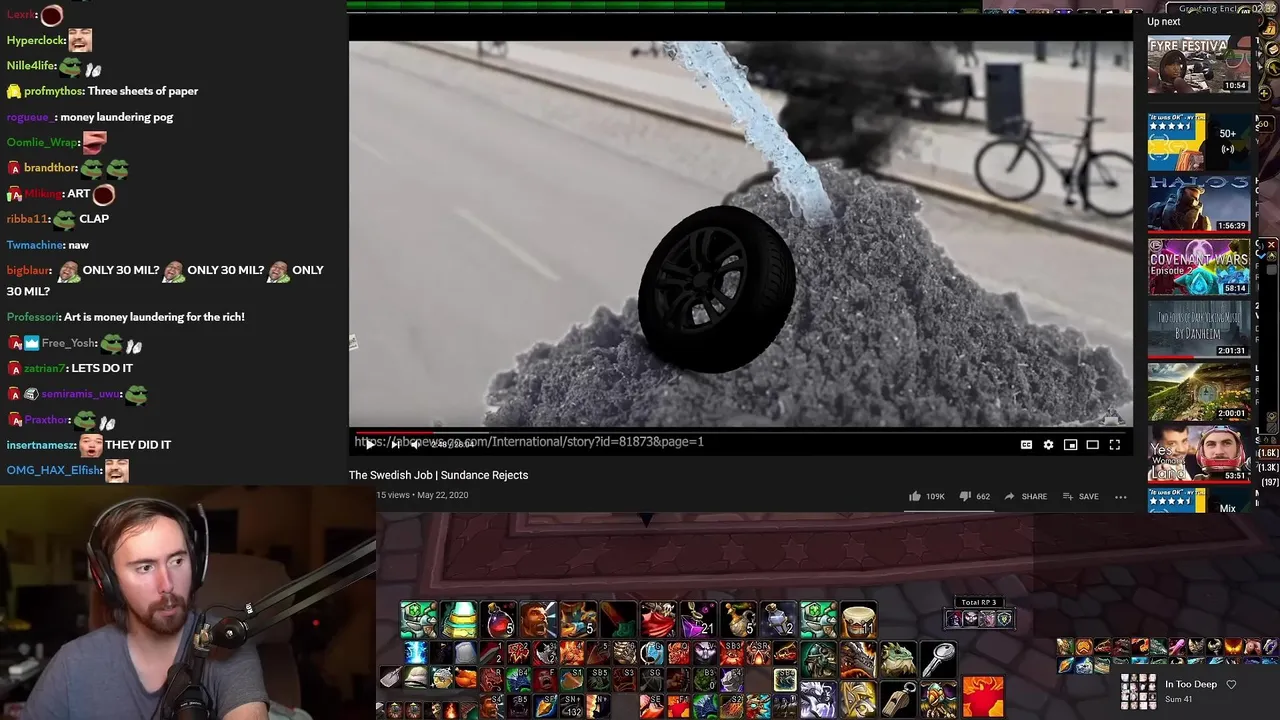This screenshot has height=720, width=1280.
Task: Dislike the video with 662 dislikes
Action: 974,496
